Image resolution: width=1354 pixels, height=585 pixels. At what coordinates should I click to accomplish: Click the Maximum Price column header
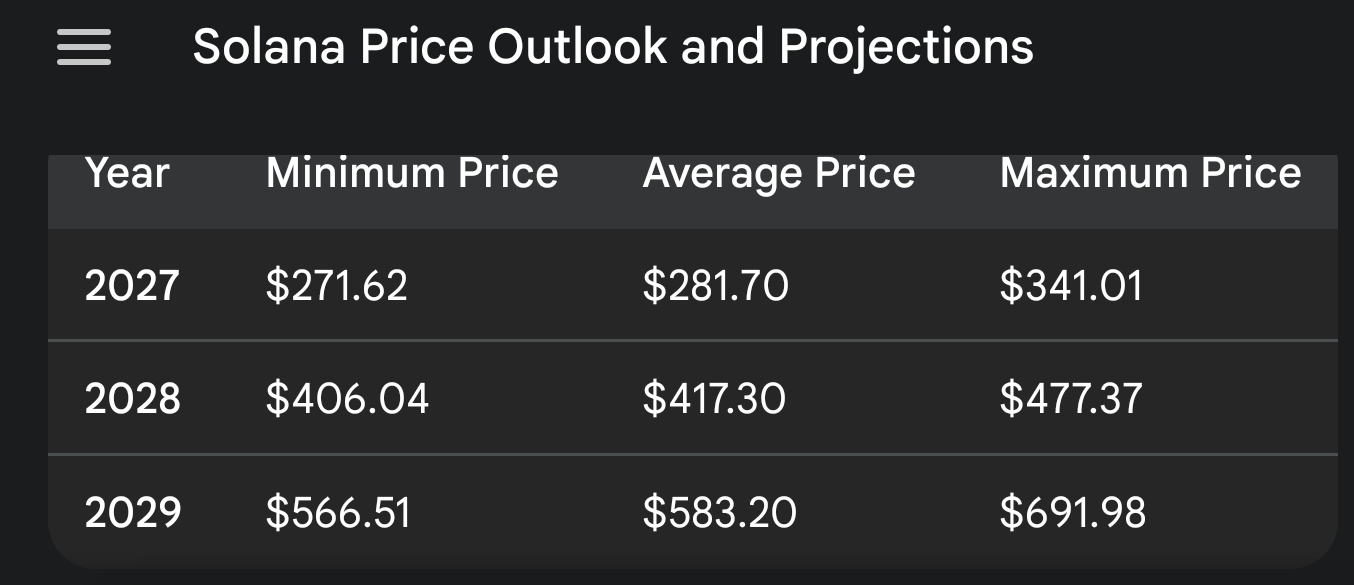click(1150, 174)
